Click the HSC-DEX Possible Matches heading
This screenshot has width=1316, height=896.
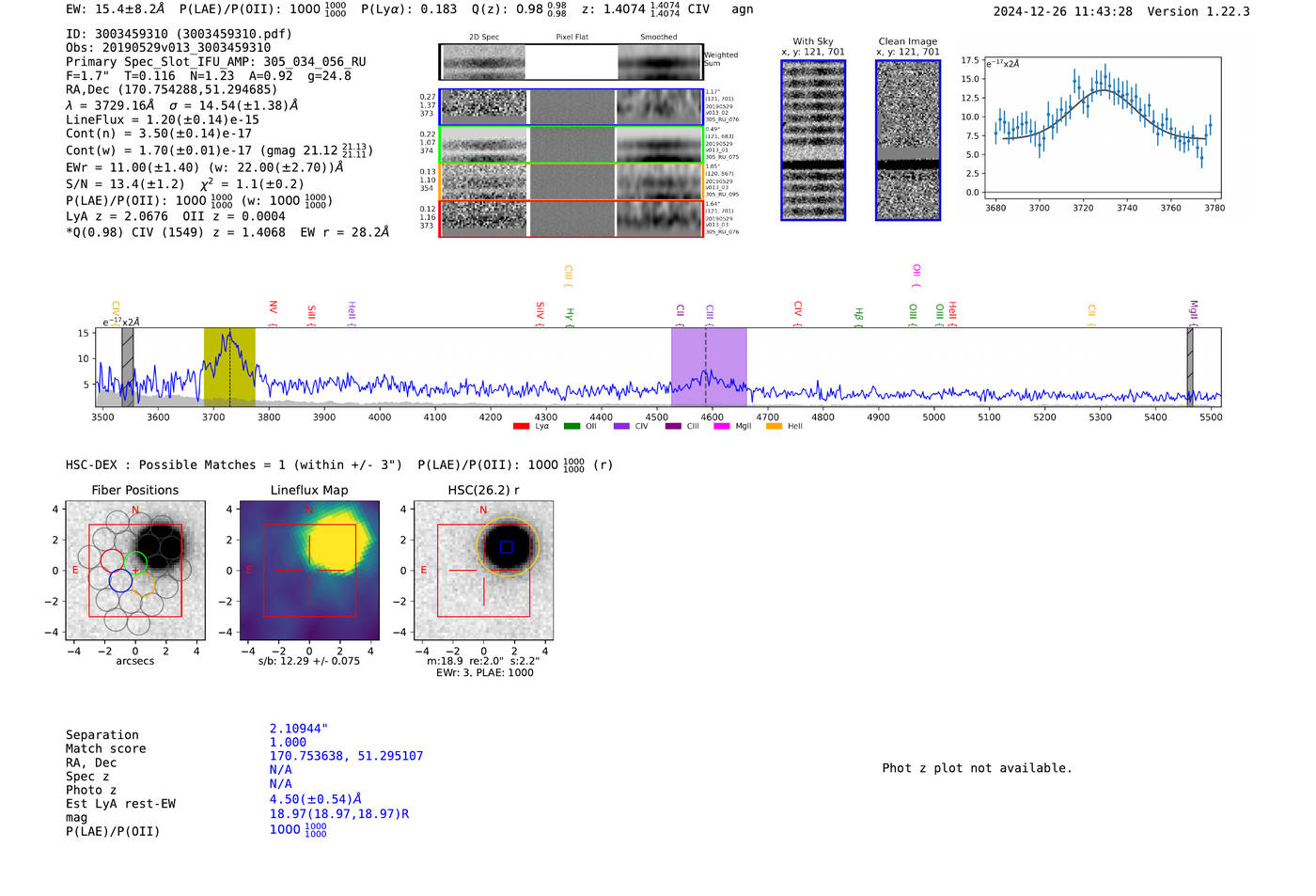click(234, 464)
